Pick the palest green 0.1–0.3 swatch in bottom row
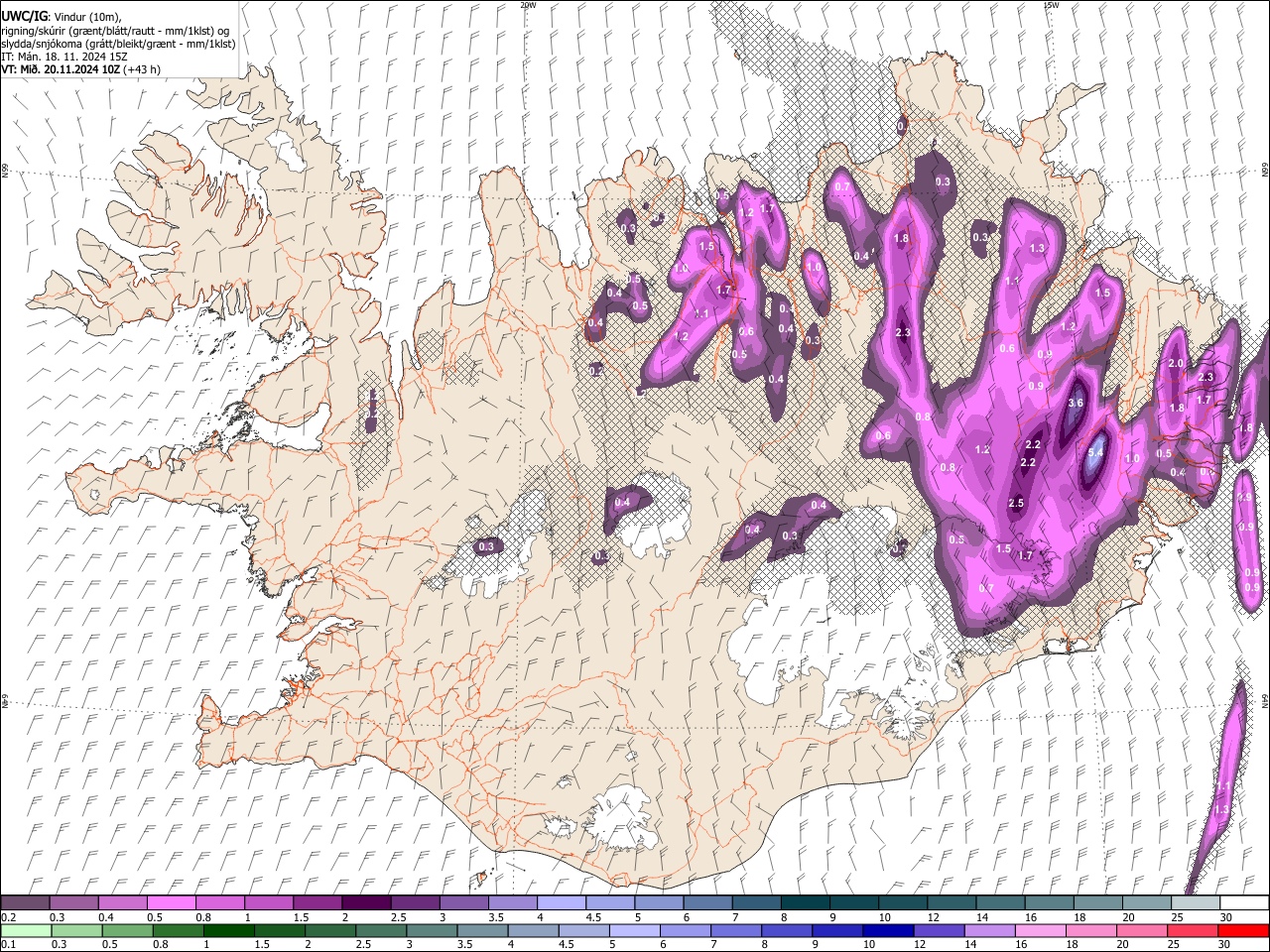Image resolution: width=1270 pixels, height=952 pixels. [26, 930]
